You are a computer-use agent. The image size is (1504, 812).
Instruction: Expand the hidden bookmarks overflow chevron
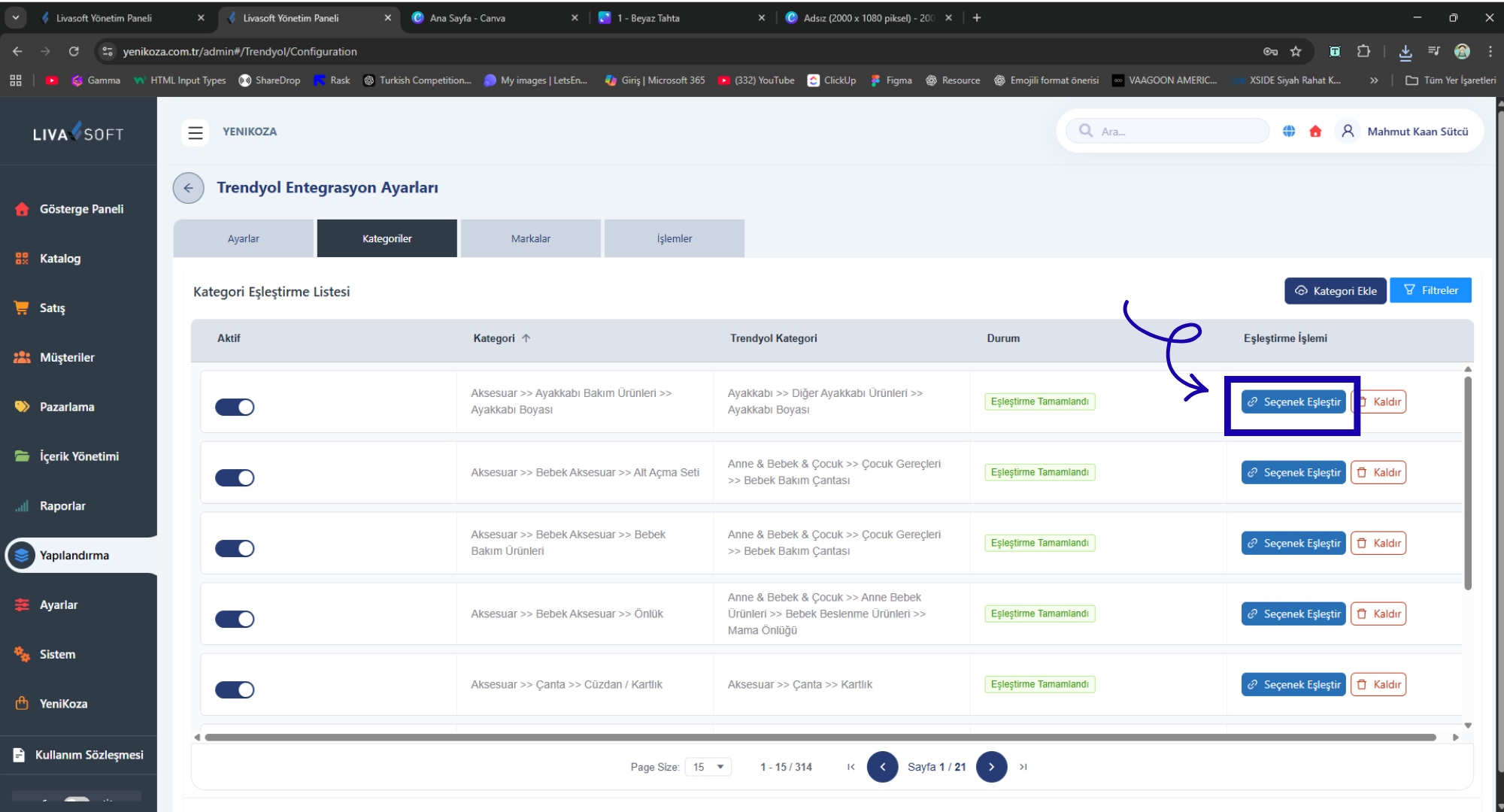tap(1374, 80)
